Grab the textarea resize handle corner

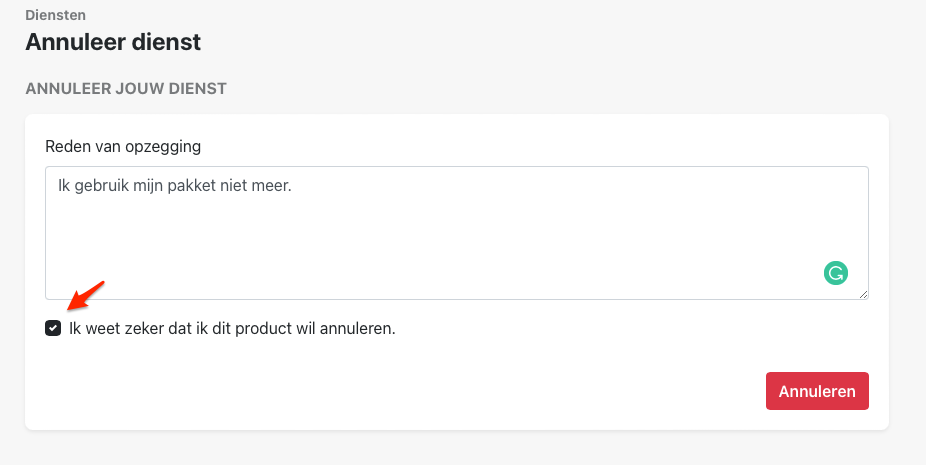click(863, 294)
